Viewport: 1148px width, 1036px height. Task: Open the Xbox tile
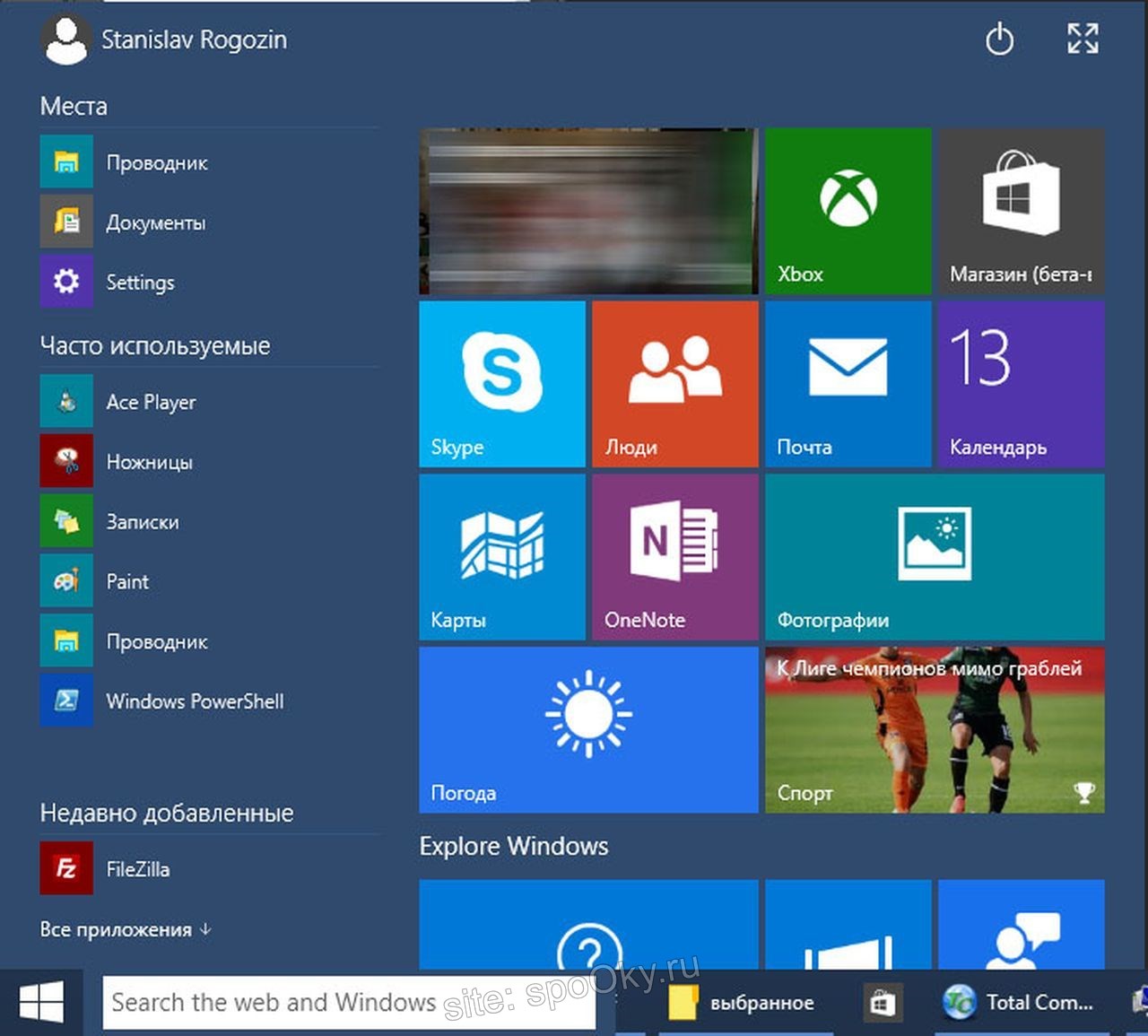click(x=848, y=211)
